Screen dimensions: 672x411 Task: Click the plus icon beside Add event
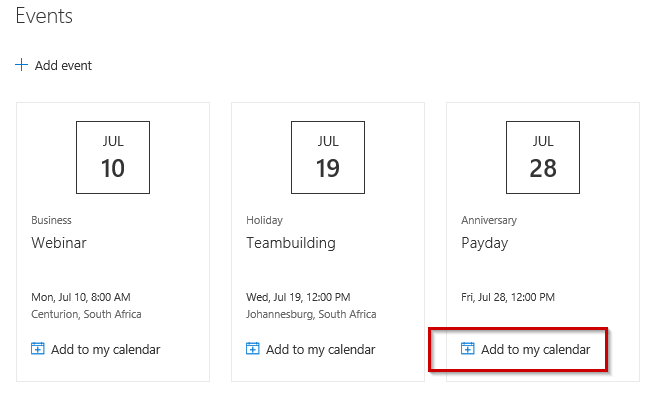[22, 65]
